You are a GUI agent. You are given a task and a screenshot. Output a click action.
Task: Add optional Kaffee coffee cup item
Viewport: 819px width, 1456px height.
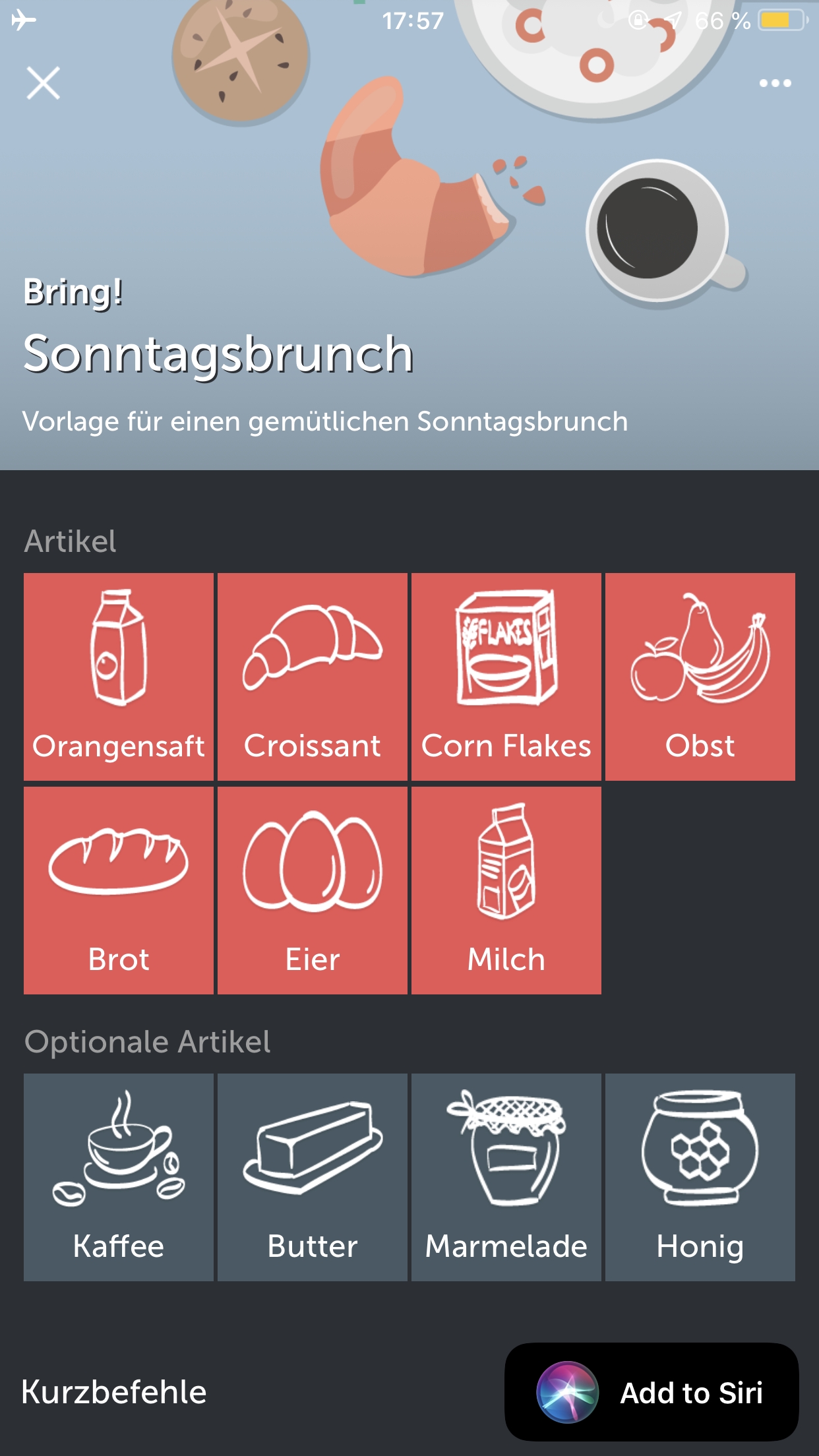click(x=119, y=1177)
